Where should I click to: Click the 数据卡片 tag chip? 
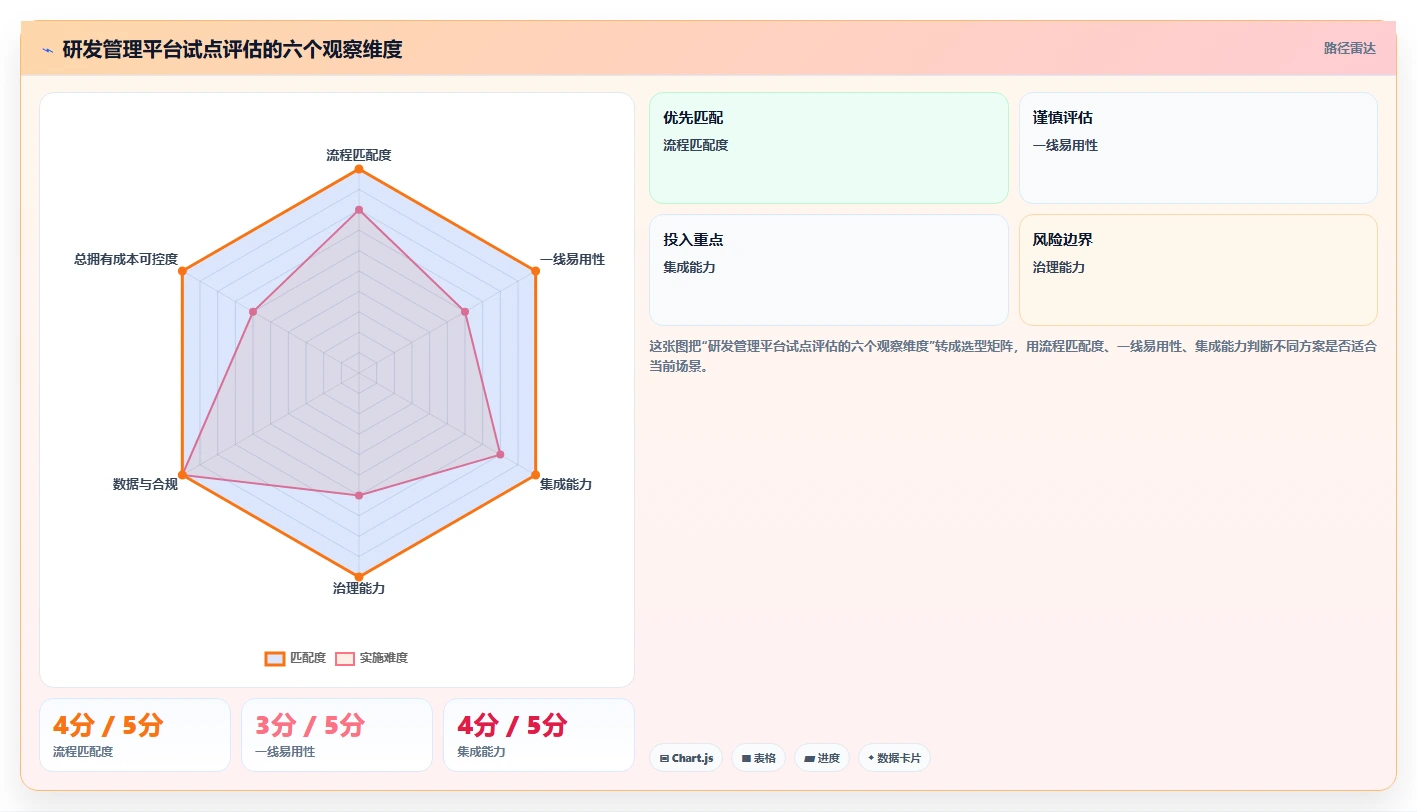point(894,758)
